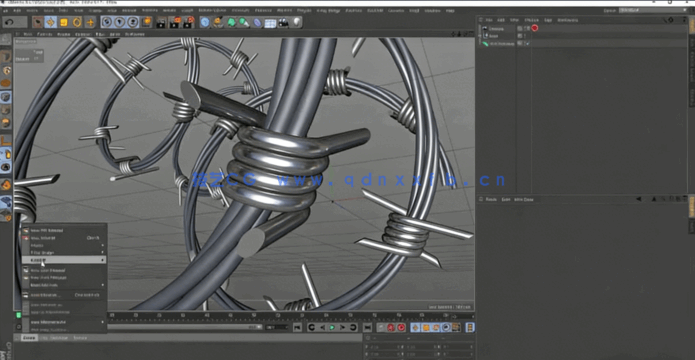Open the viewport Cameras menu

point(44,34)
